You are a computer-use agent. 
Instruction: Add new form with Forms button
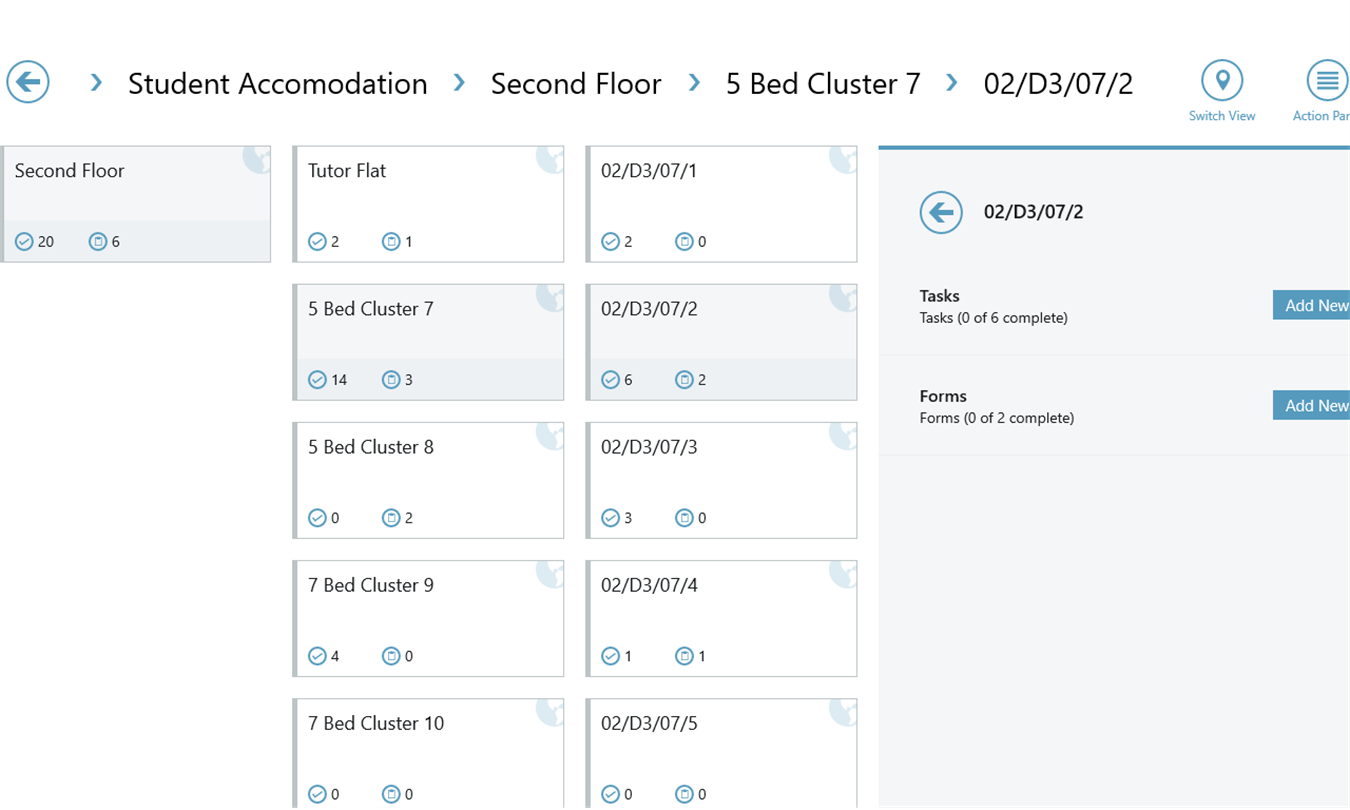point(1314,406)
